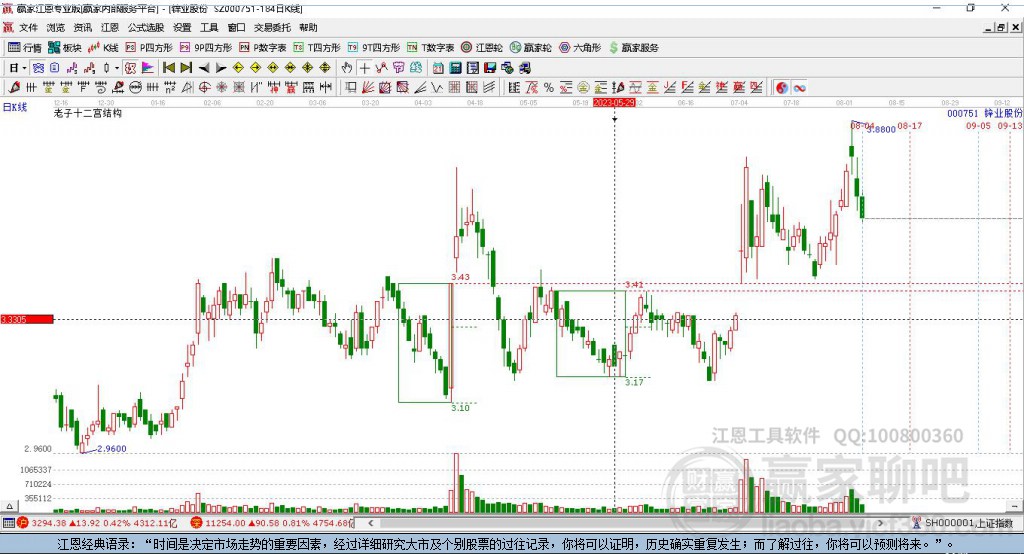Open the 行情 market quotes view
The image size is (1024, 554).
24,48
